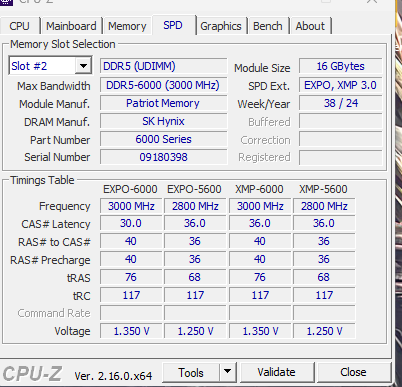Show the About tab
The image size is (402, 387).
[x=310, y=26]
